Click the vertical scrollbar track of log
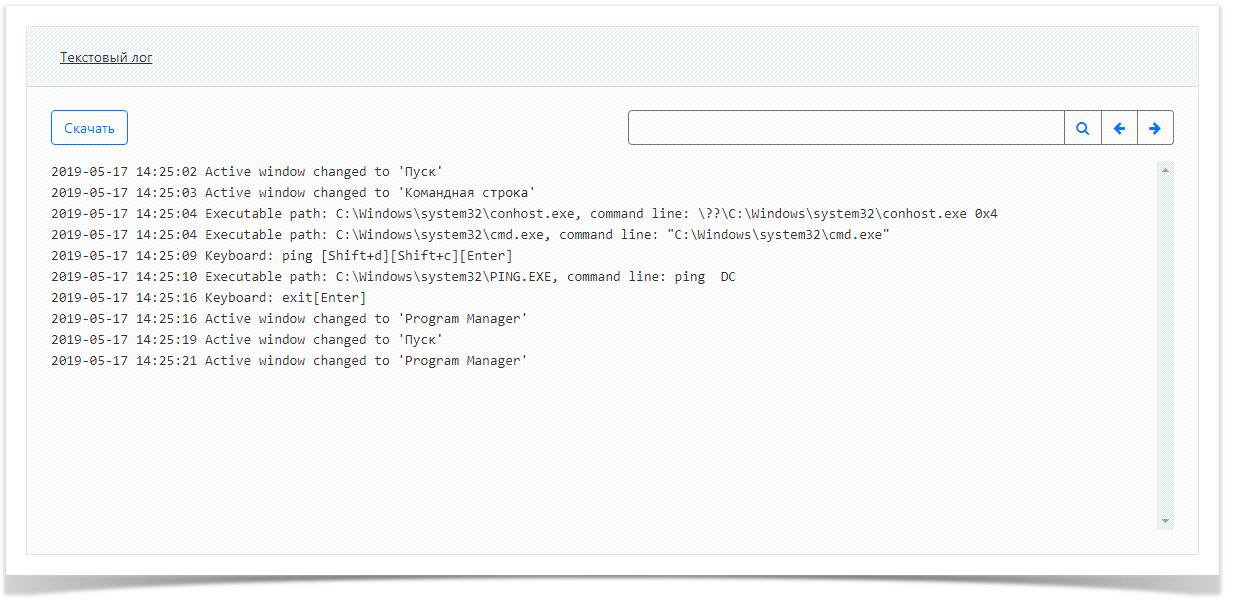Image resolution: width=1233 pixels, height=604 pixels. (1165, 345)
